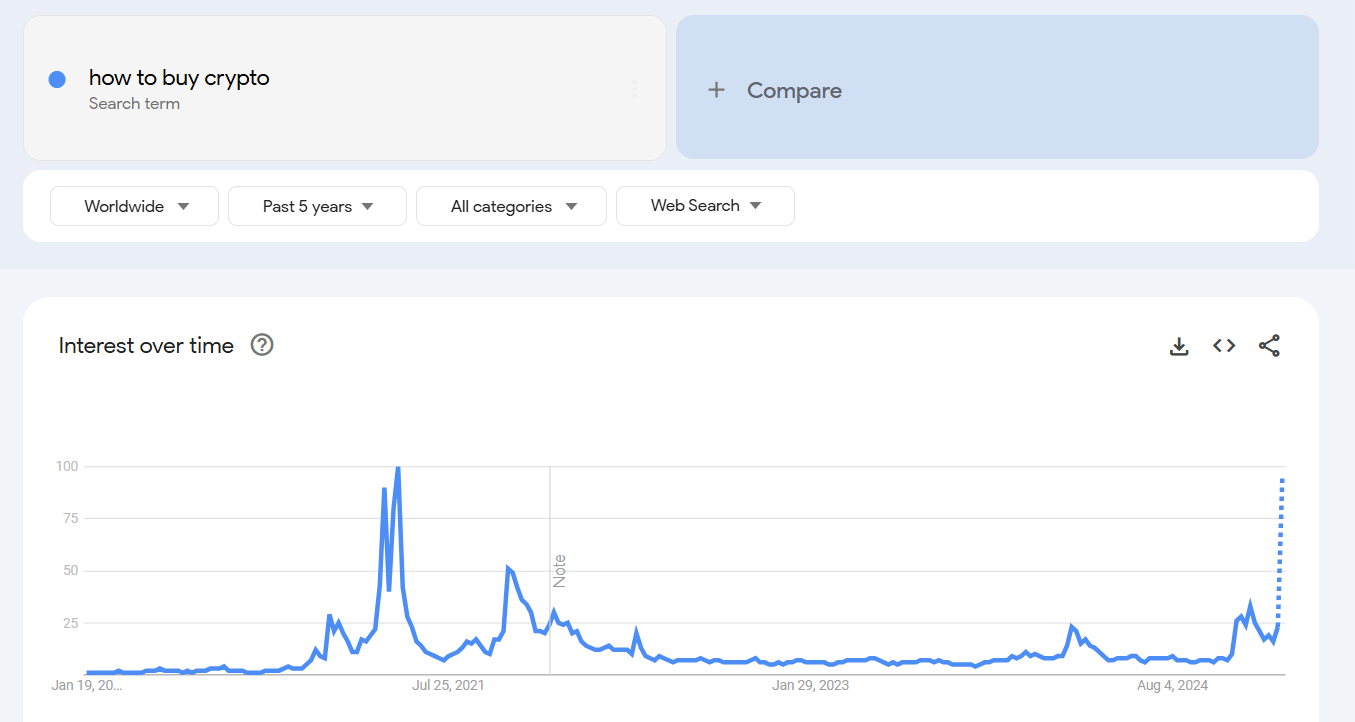Expand the Worldwide region dropdown
This screenshot has height=722, width=1355.
134,206
